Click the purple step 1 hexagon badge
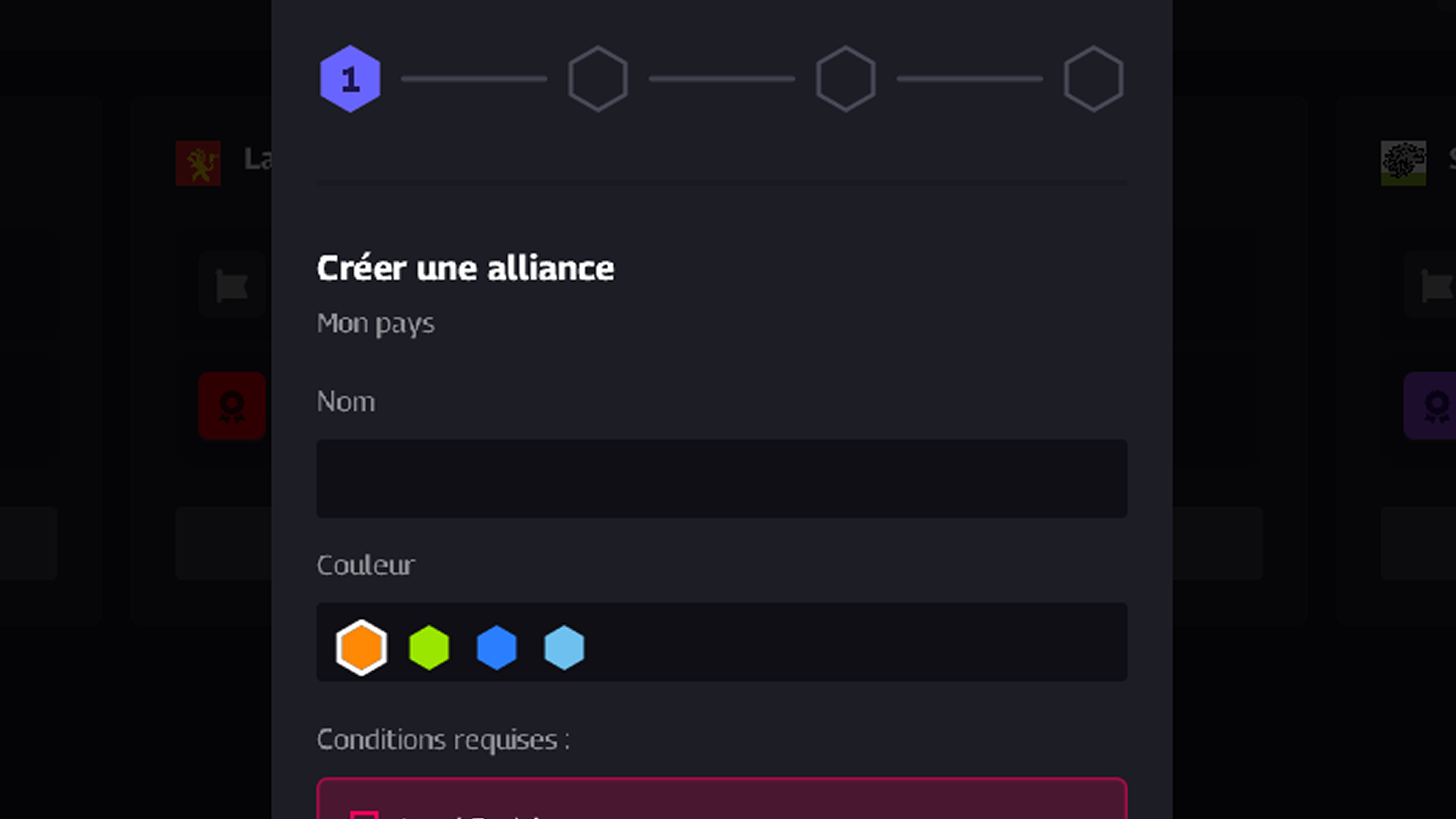The width and height of the screenshot is (1456, 819). pyautogui.click(x=350, y=79)
